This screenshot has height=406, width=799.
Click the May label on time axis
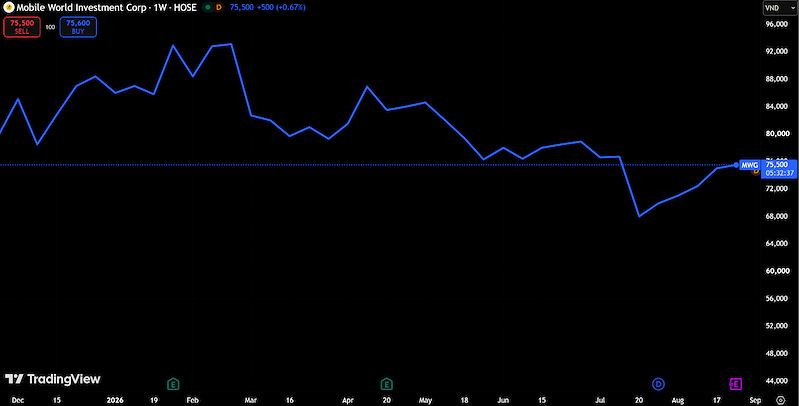coord(425,400)
